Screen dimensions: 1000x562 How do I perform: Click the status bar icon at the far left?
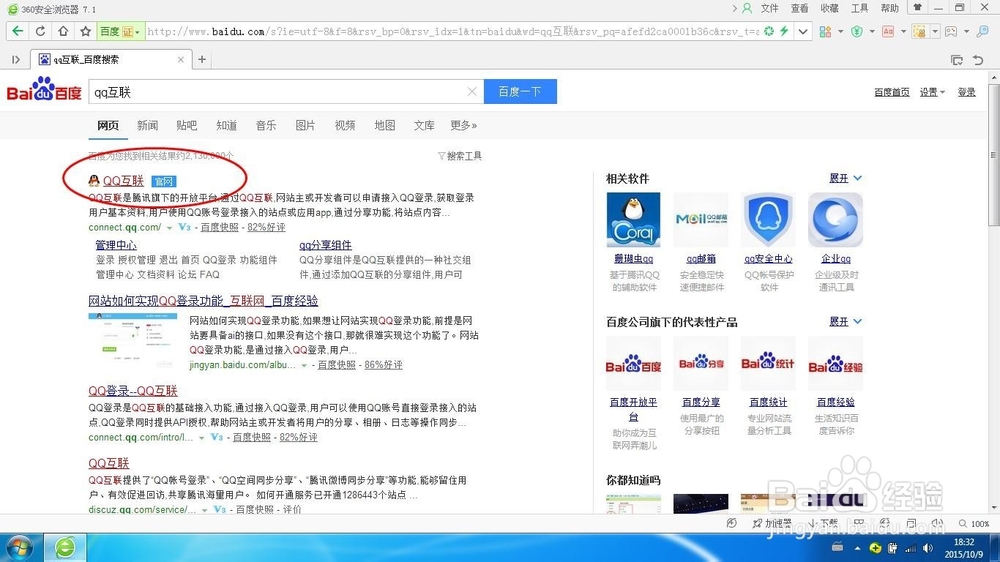[732, 523]
